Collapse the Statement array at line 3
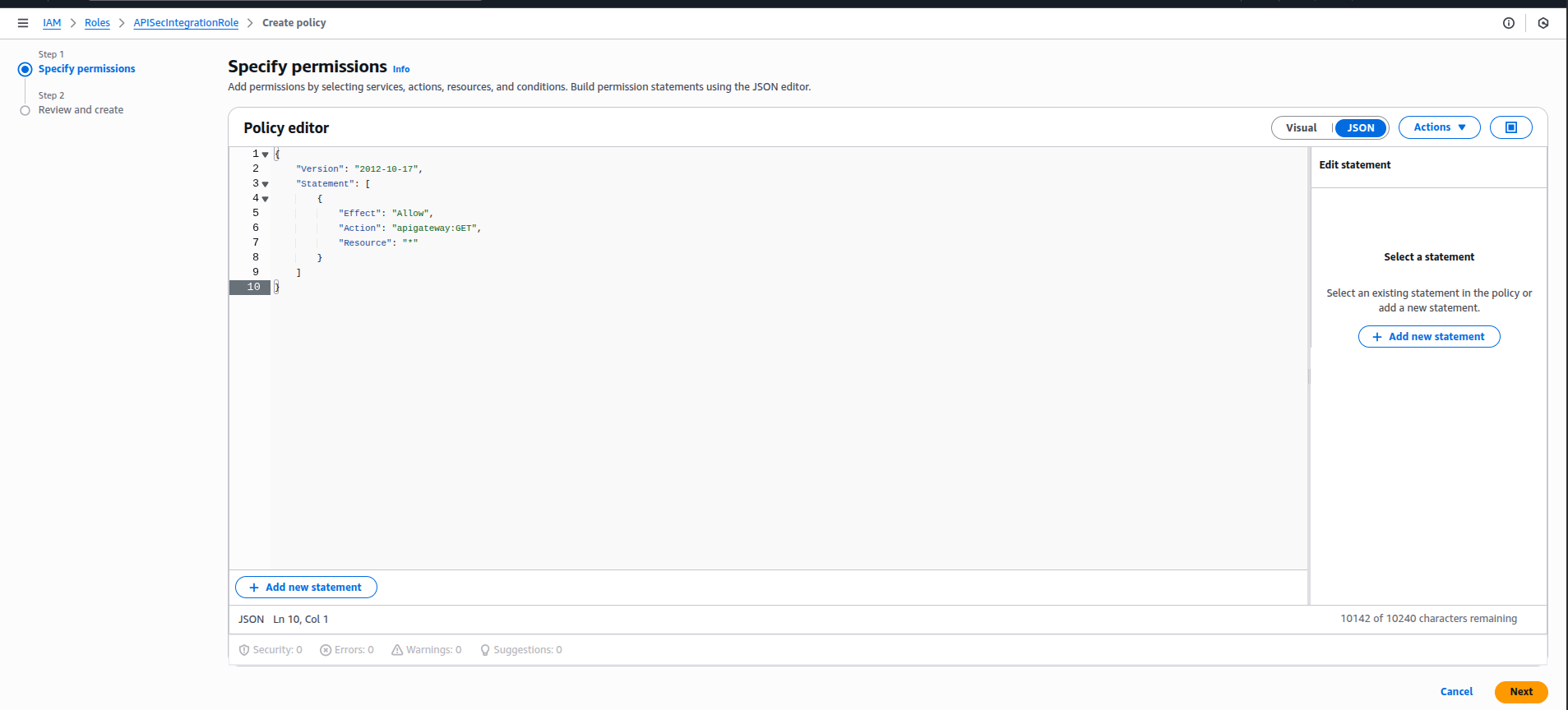The width and height of the screenshot is (1568, 710). coord(265,184)
